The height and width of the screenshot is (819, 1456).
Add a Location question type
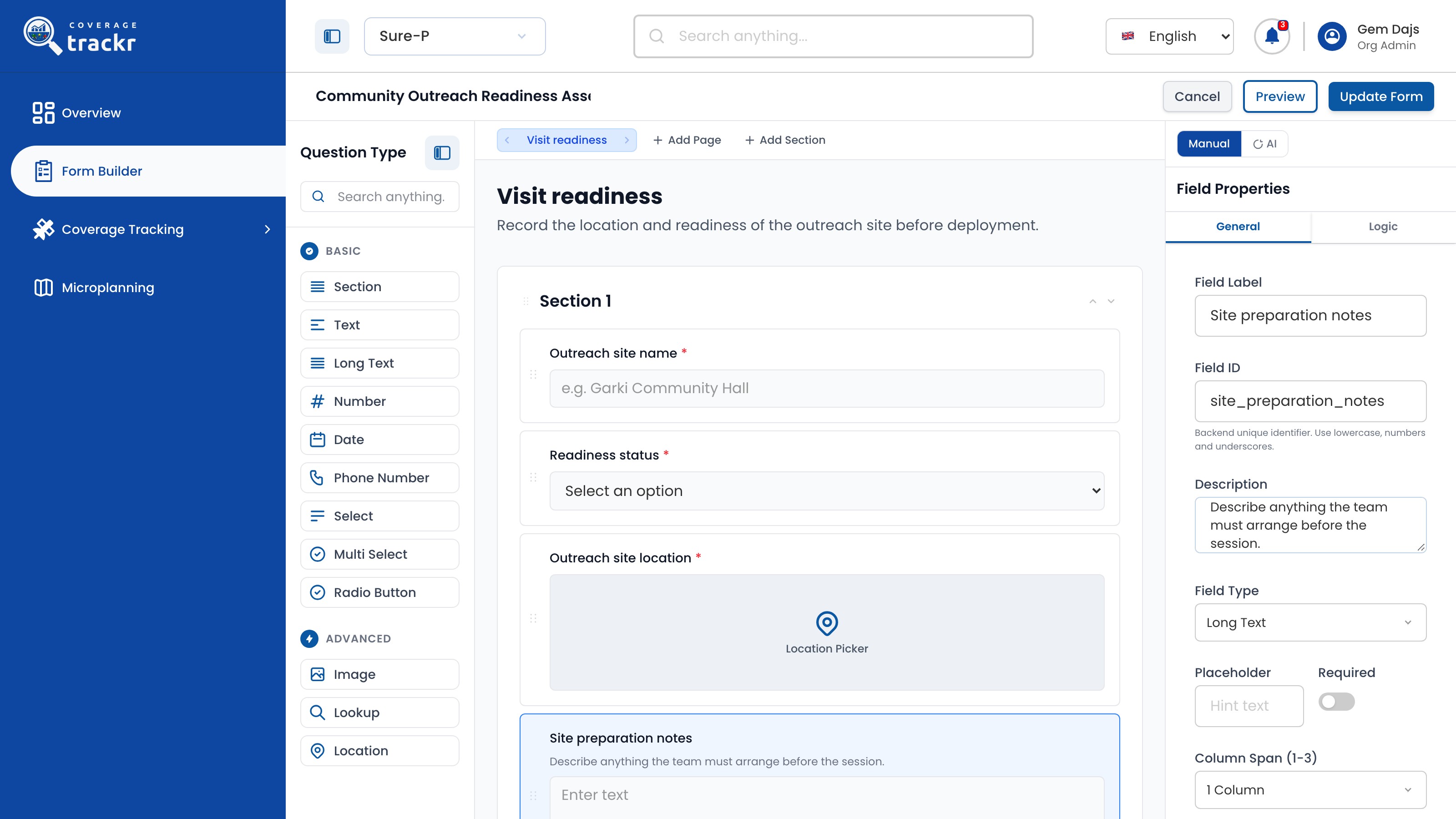tap(380, 751)
